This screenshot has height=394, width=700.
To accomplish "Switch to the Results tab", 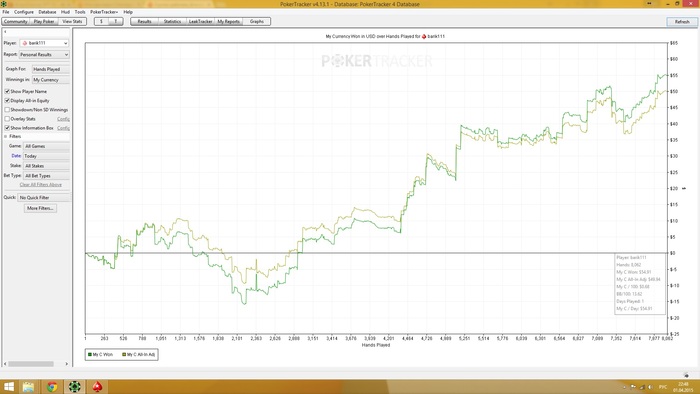I will click(144, 21).
